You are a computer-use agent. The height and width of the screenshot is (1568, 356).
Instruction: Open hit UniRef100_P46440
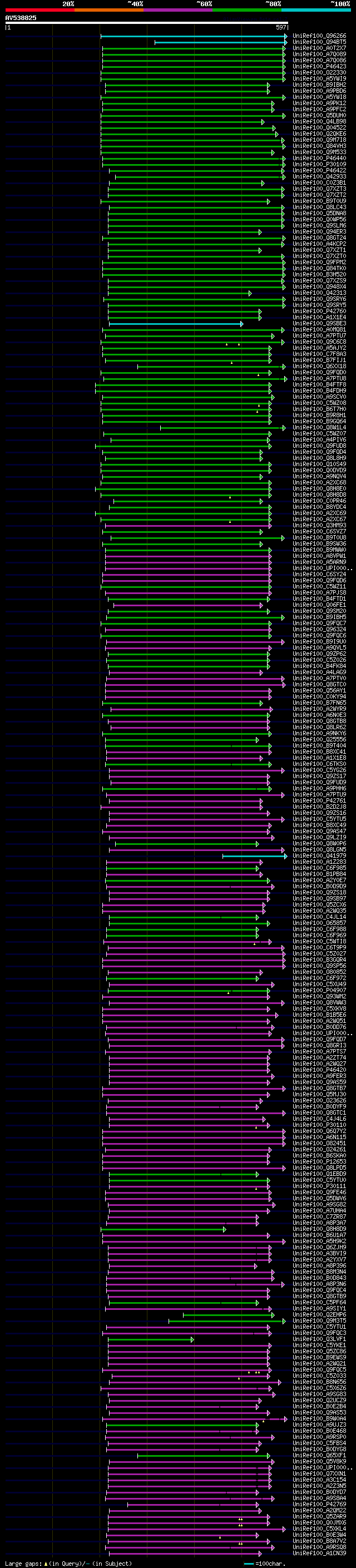tap(319, 159)
